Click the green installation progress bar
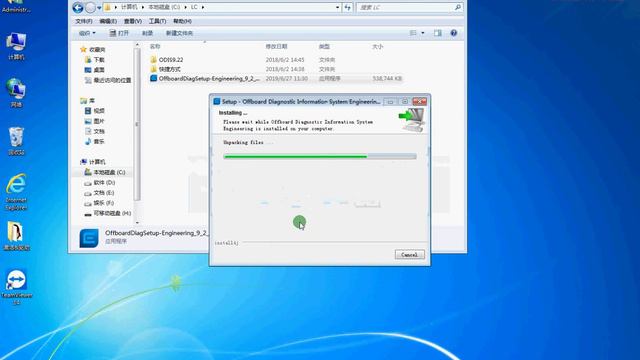 point(320,156)
